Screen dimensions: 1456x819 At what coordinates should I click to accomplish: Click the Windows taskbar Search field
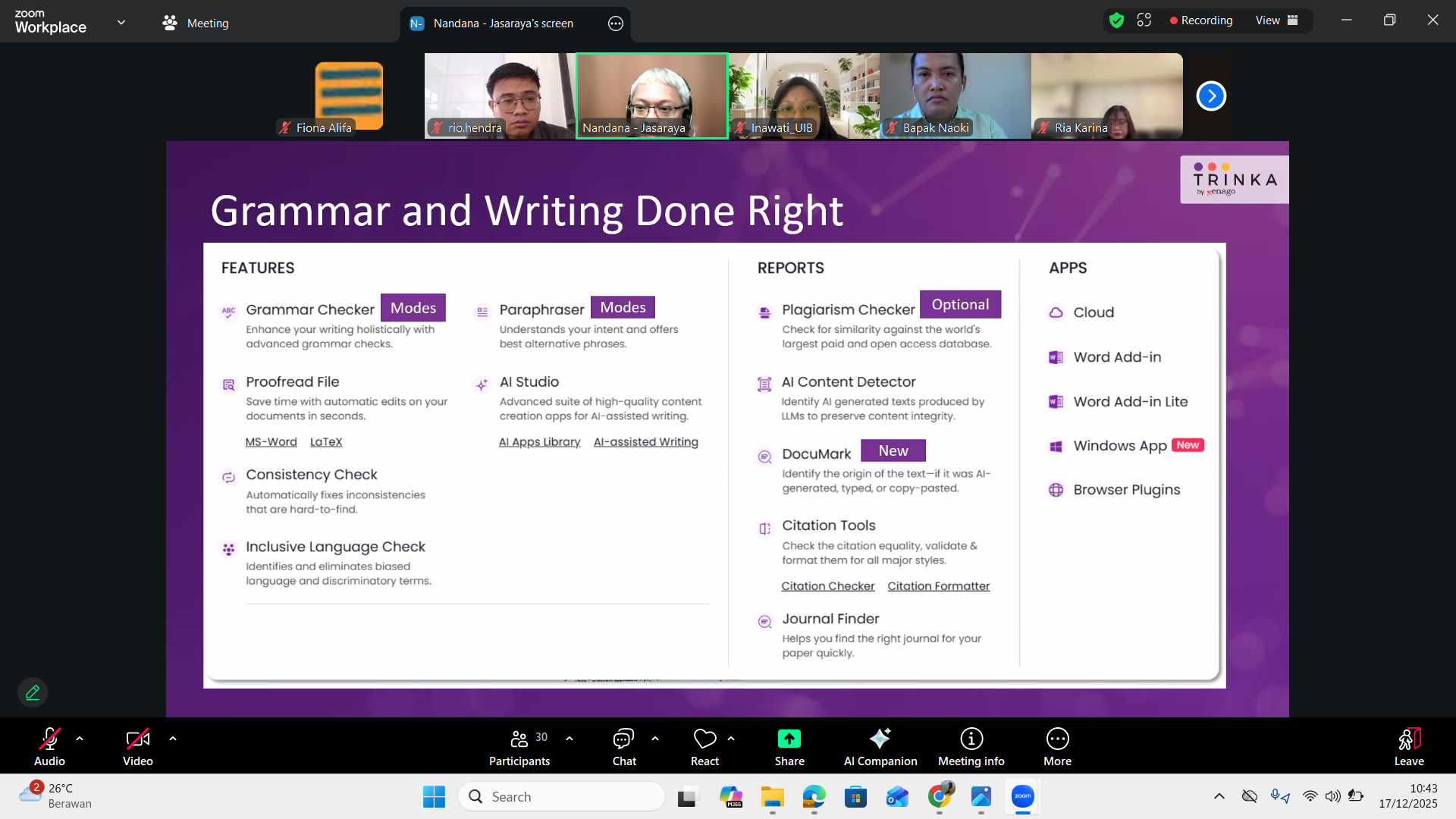(x=561, y=796)
